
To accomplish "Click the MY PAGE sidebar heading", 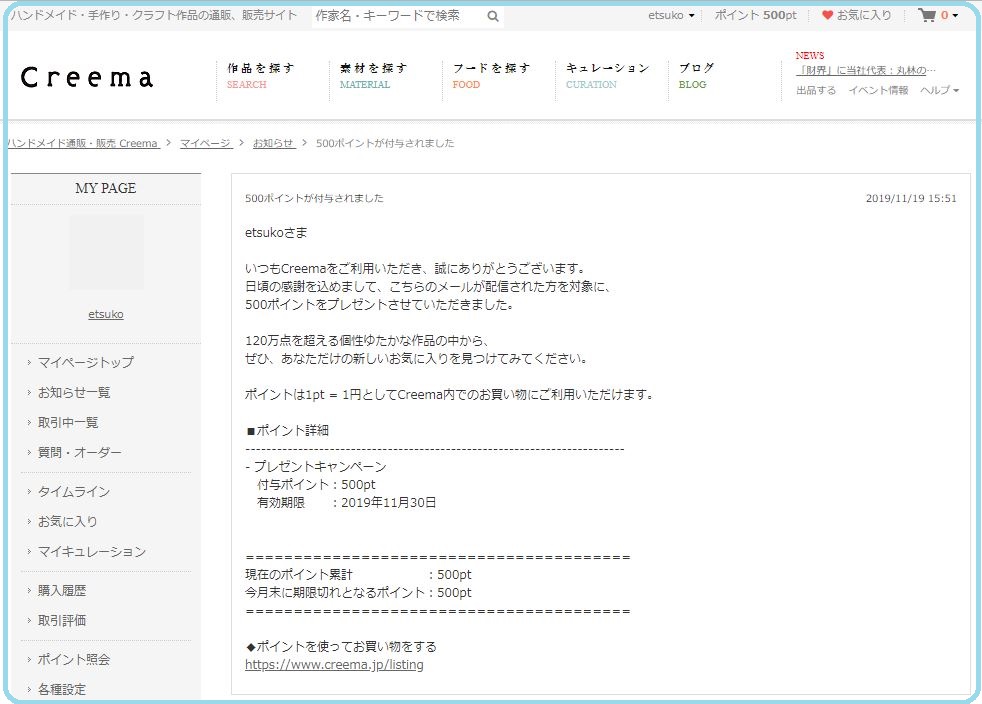I will coord(106,188).
